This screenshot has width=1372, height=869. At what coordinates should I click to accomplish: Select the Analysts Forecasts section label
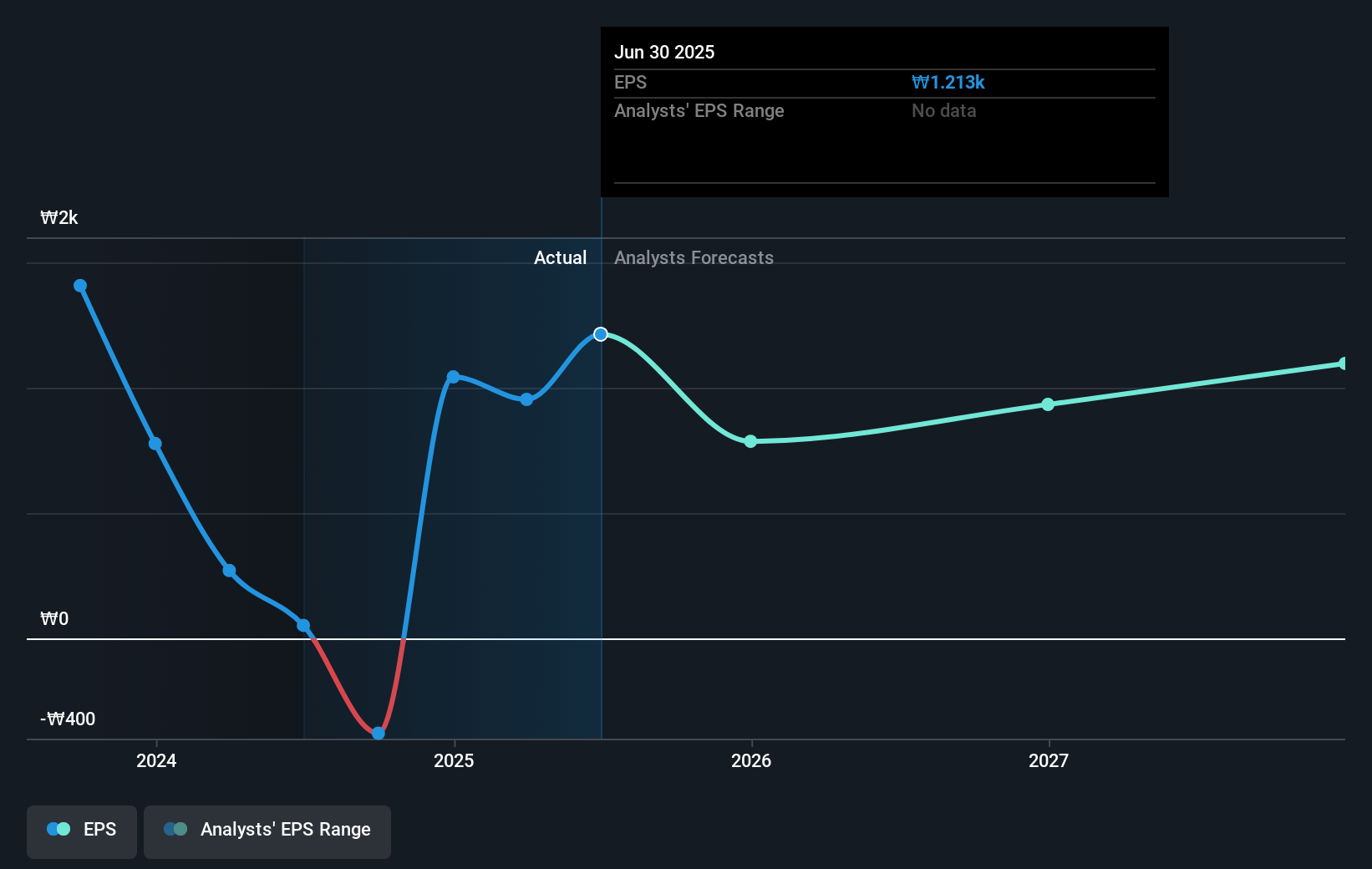(694, 257)
